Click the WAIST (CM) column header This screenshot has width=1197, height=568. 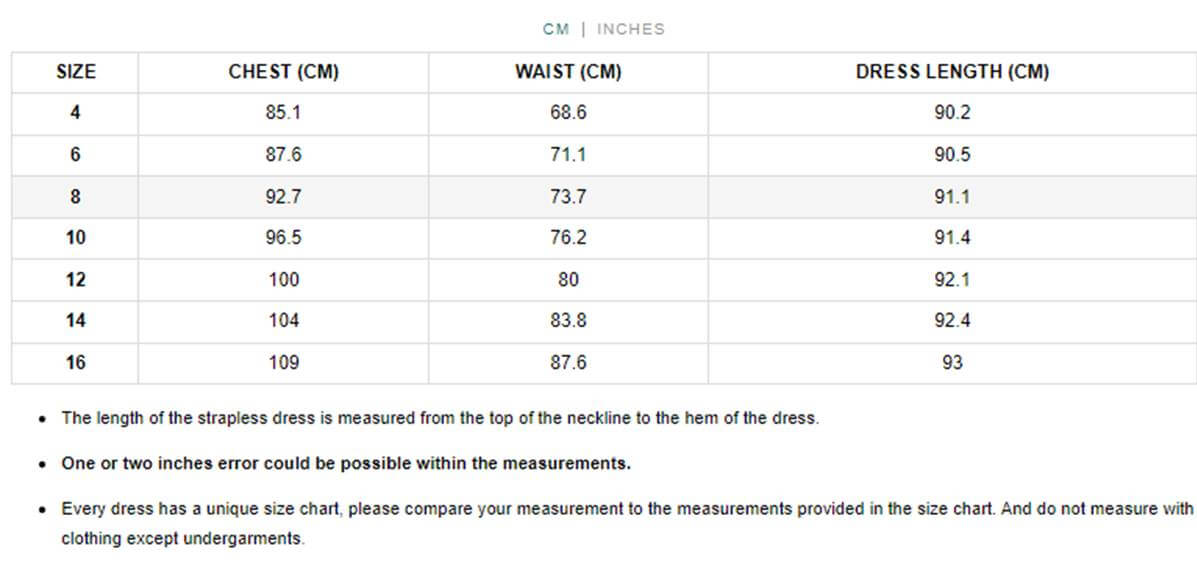(568, 72)
